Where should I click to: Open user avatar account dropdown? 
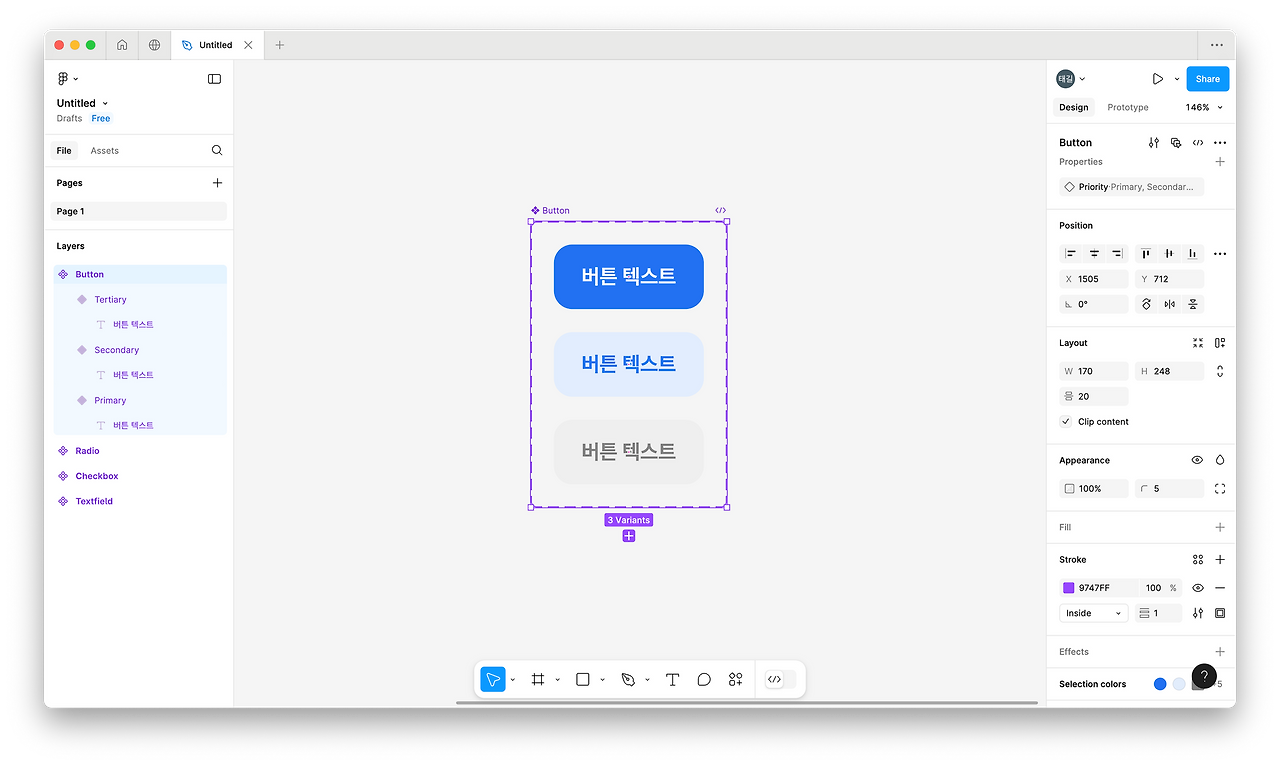1071,79
